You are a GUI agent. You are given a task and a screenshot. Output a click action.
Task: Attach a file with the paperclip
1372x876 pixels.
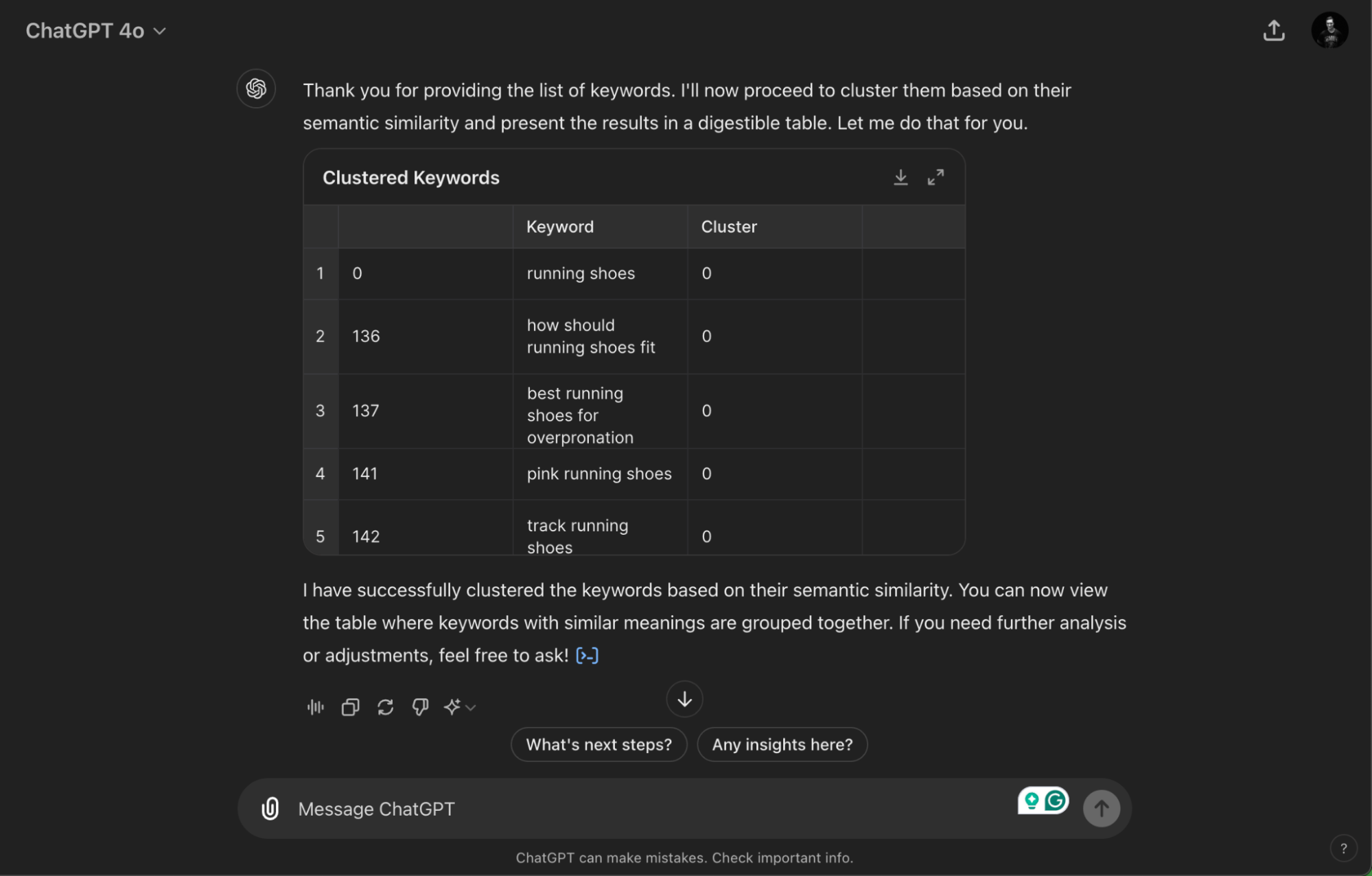pos(270,809)
